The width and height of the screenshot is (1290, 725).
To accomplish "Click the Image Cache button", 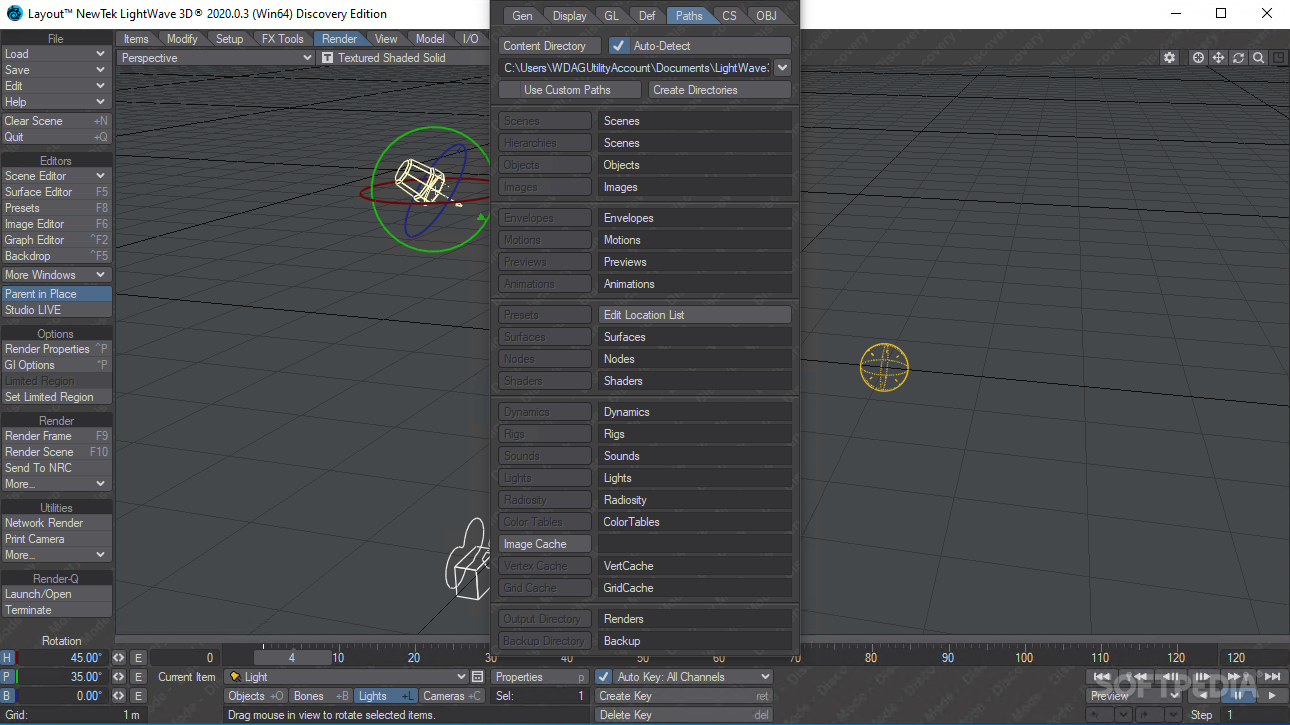I will [x=545, y=544].
